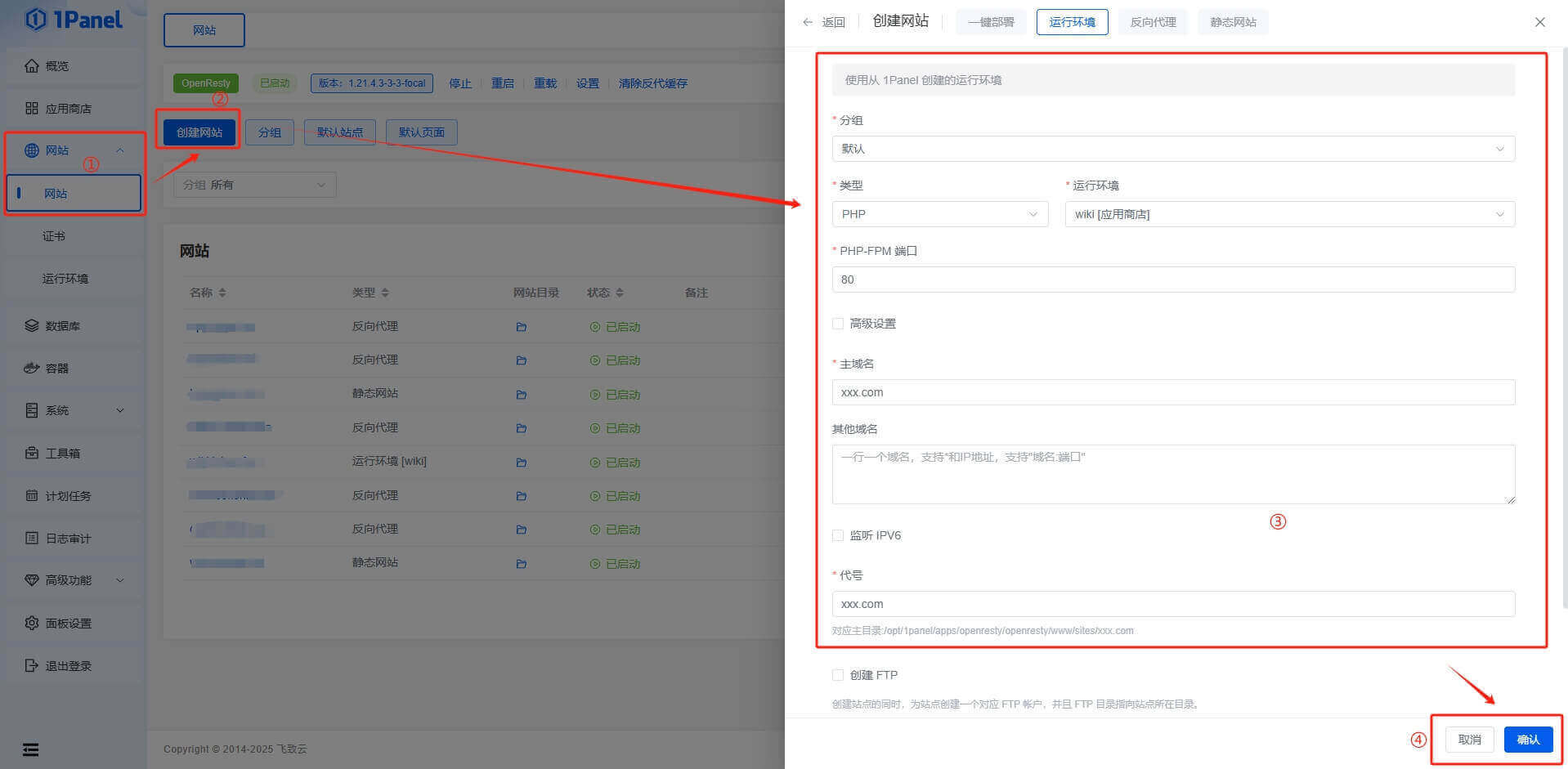
Task: Enable the 监听 IPV6 checkbox
Action: coord(838,535)
